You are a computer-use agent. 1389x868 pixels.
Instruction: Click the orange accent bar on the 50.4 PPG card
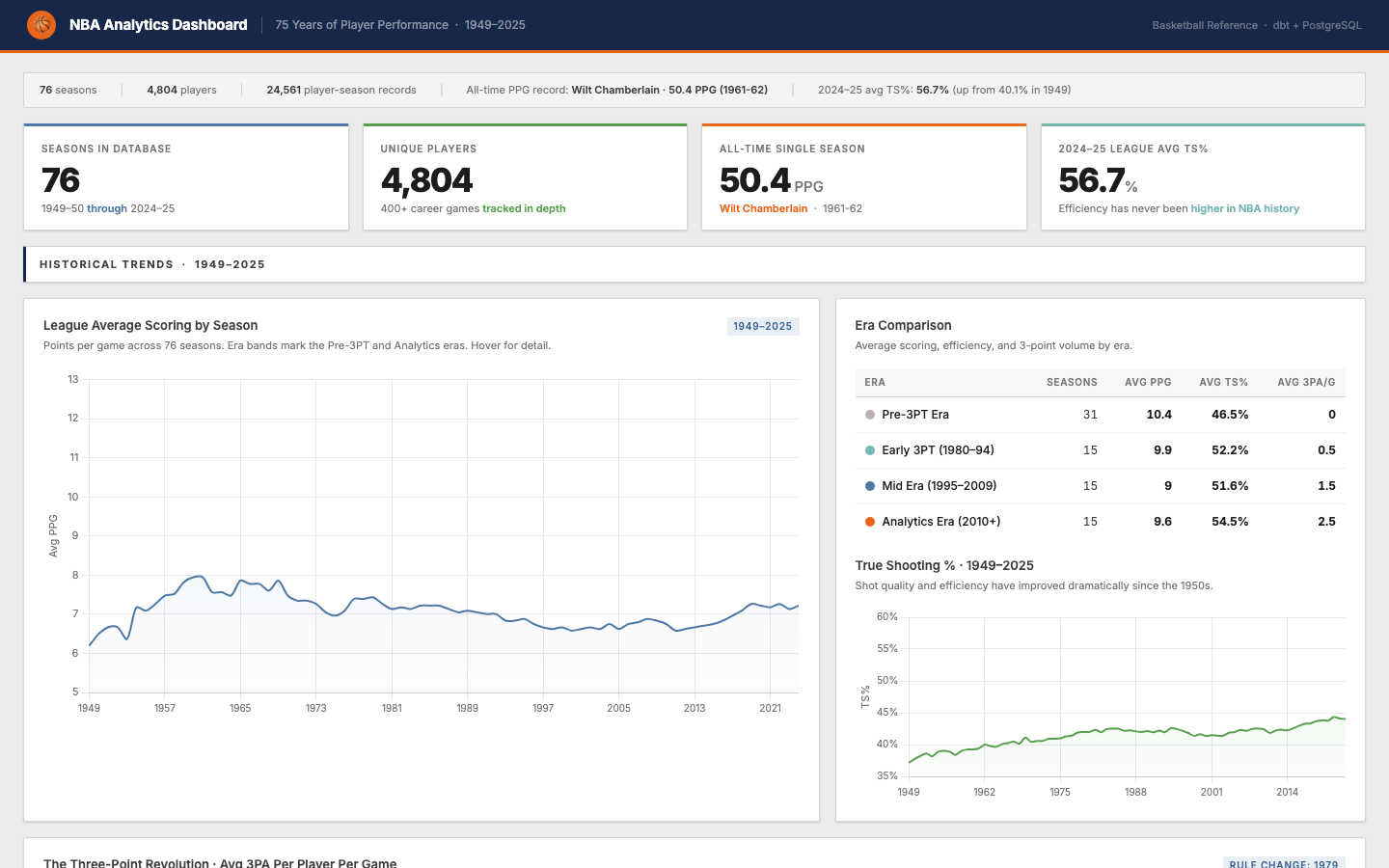(864, 123)
